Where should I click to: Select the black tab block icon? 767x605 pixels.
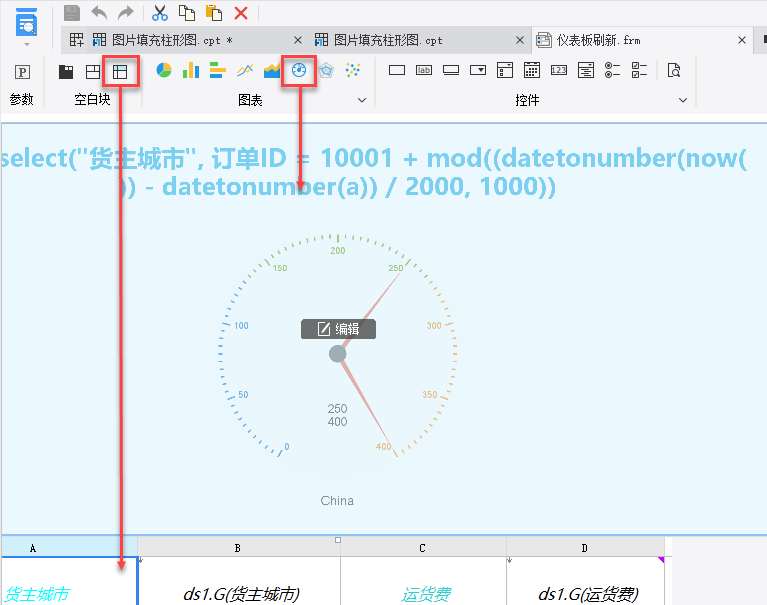tap(66, 72)
